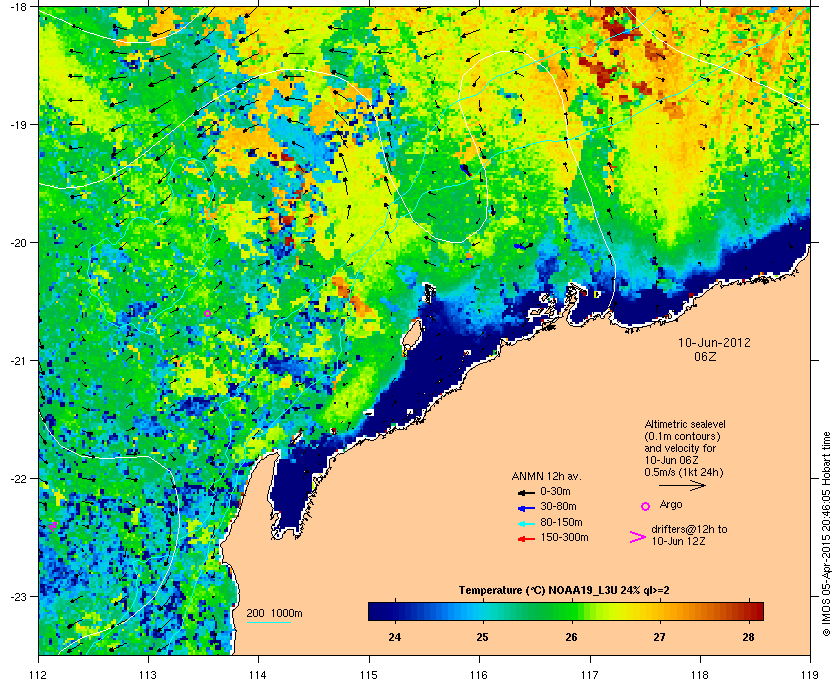840x680 pixels.
Task: Click the 0.5m/s velocity scale arrow
Action: point(682,486)
